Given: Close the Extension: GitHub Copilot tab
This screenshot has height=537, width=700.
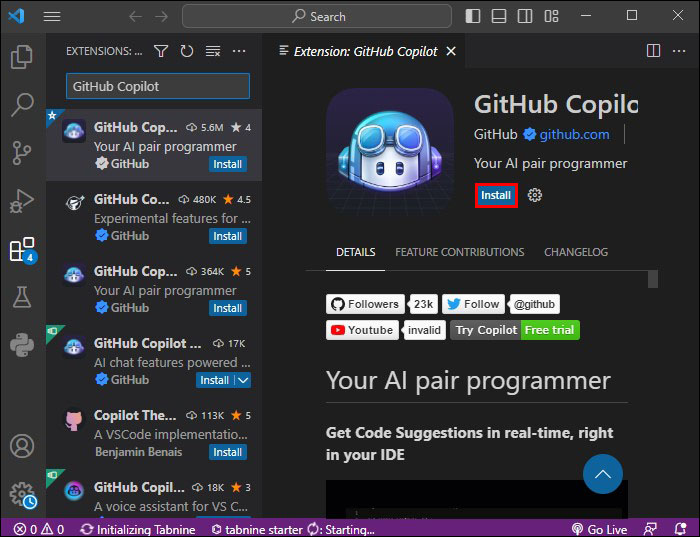Looking at the screenshot, I should click(451, 51).
